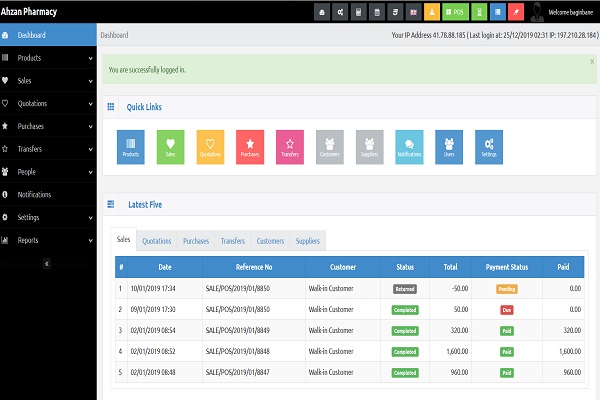Open the yellow Quotations quick link

point(210,147)
